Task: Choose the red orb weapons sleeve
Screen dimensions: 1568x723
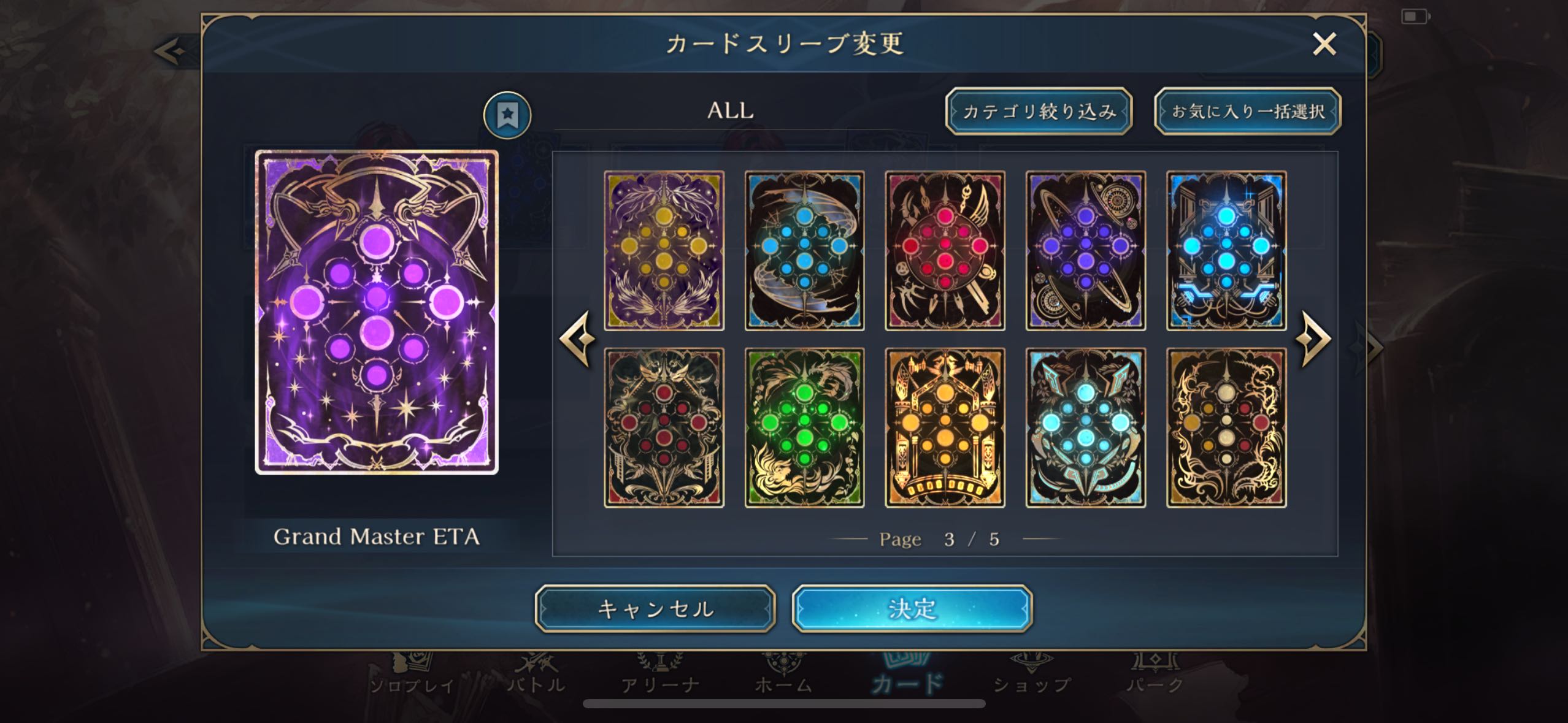Action: (945, 251)
